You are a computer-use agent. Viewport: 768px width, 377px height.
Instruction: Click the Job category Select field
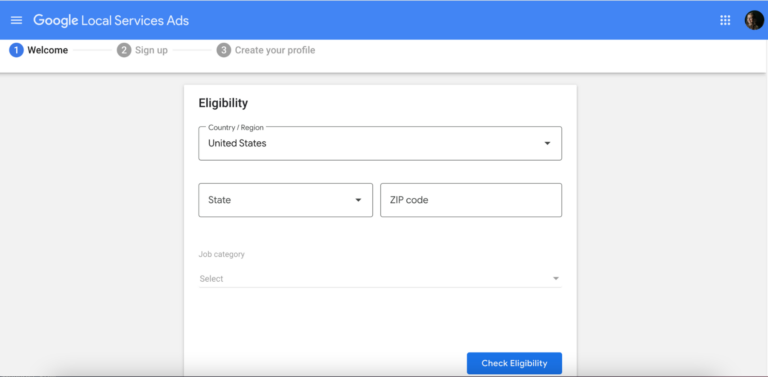380,279
